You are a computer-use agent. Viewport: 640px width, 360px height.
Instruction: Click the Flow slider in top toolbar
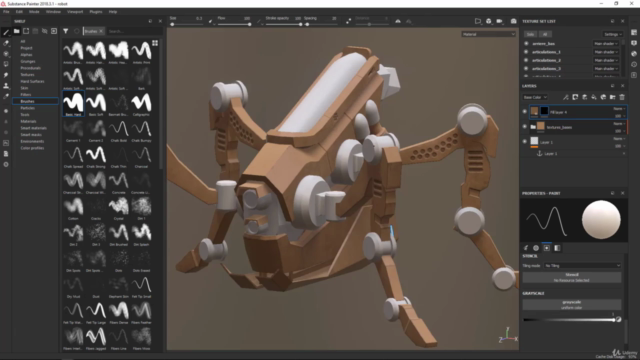coord(234,24)
